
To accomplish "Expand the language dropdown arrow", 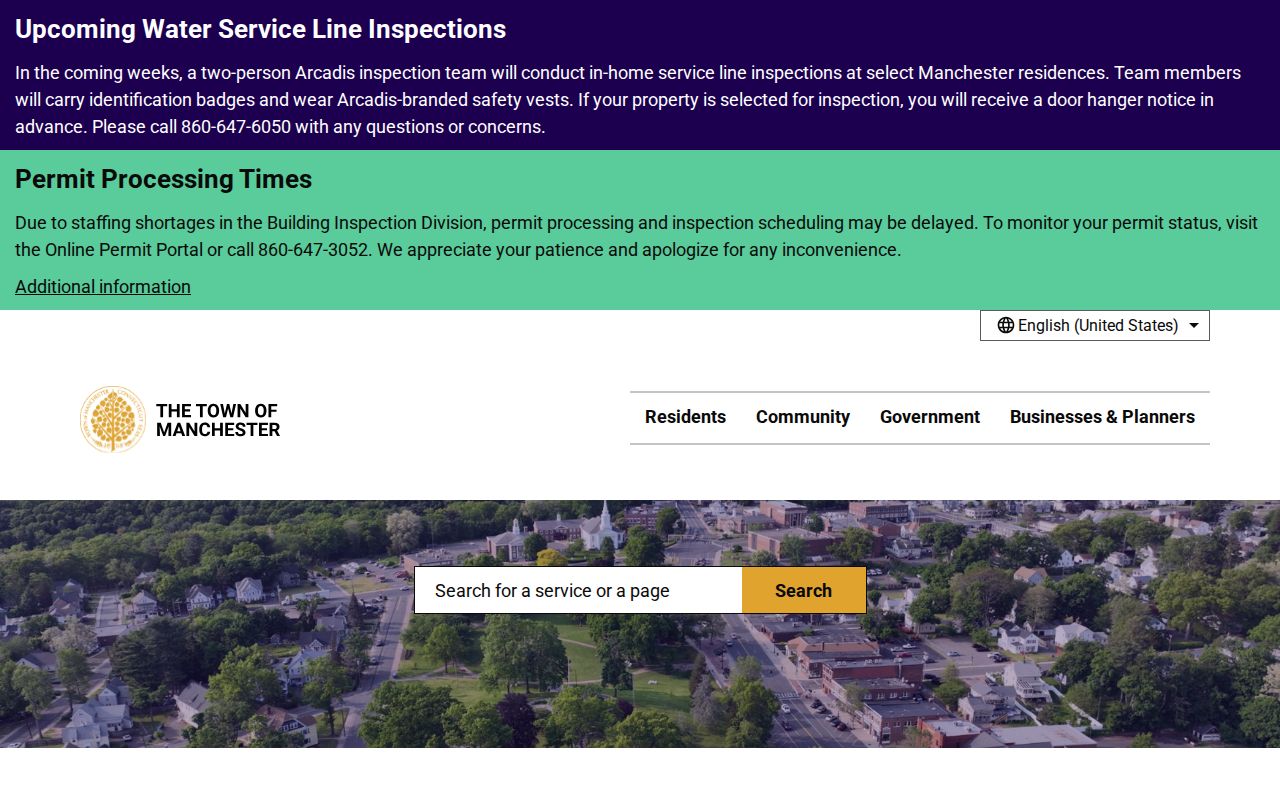I will (x=1194, y=326).
